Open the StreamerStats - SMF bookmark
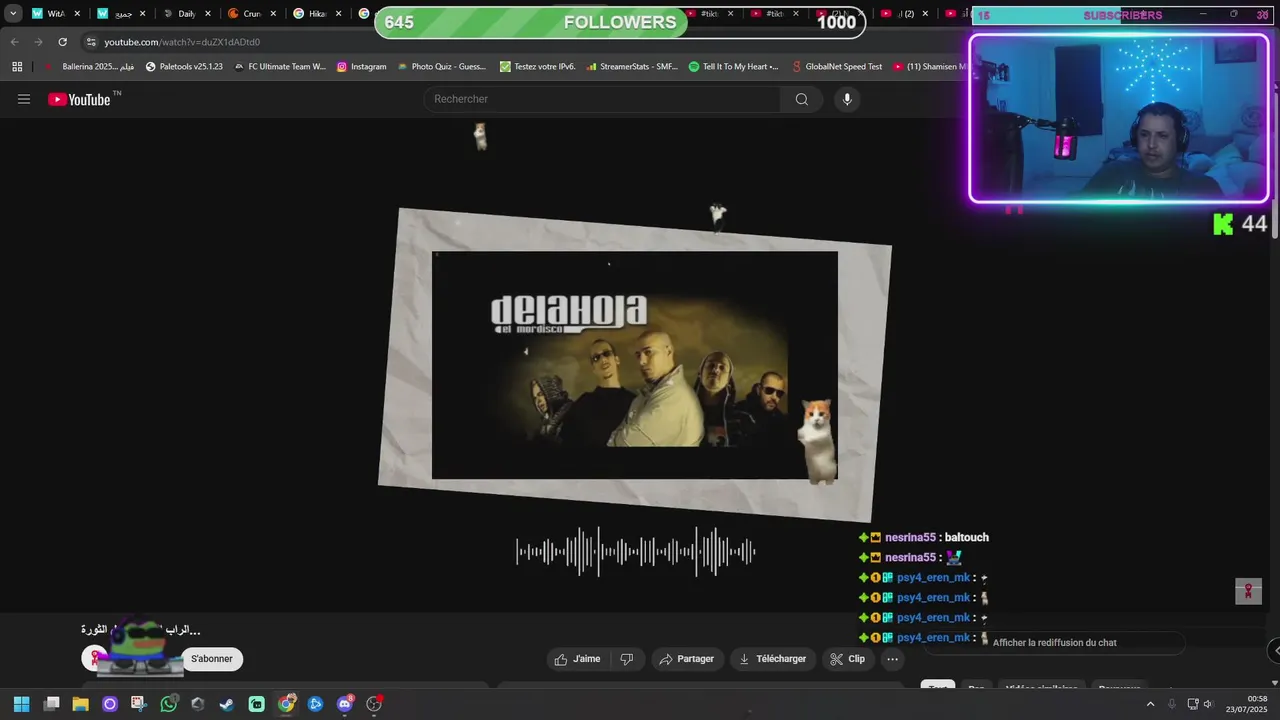Viewport: 1280px width, 720px height. pos(632,67)
